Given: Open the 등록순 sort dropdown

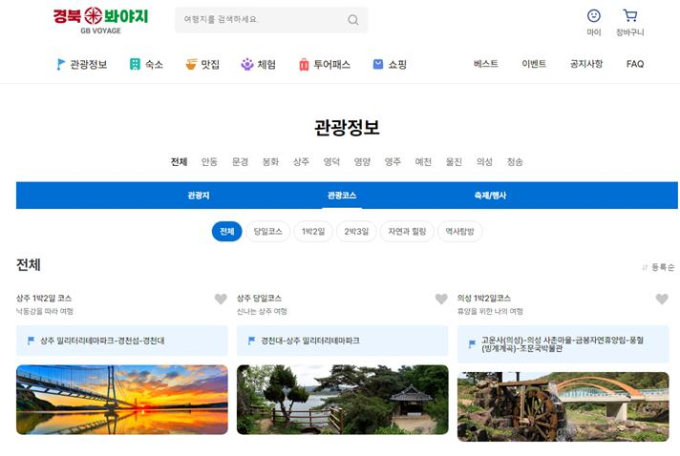Looking at the screenshot, I should tap(658, 267).
